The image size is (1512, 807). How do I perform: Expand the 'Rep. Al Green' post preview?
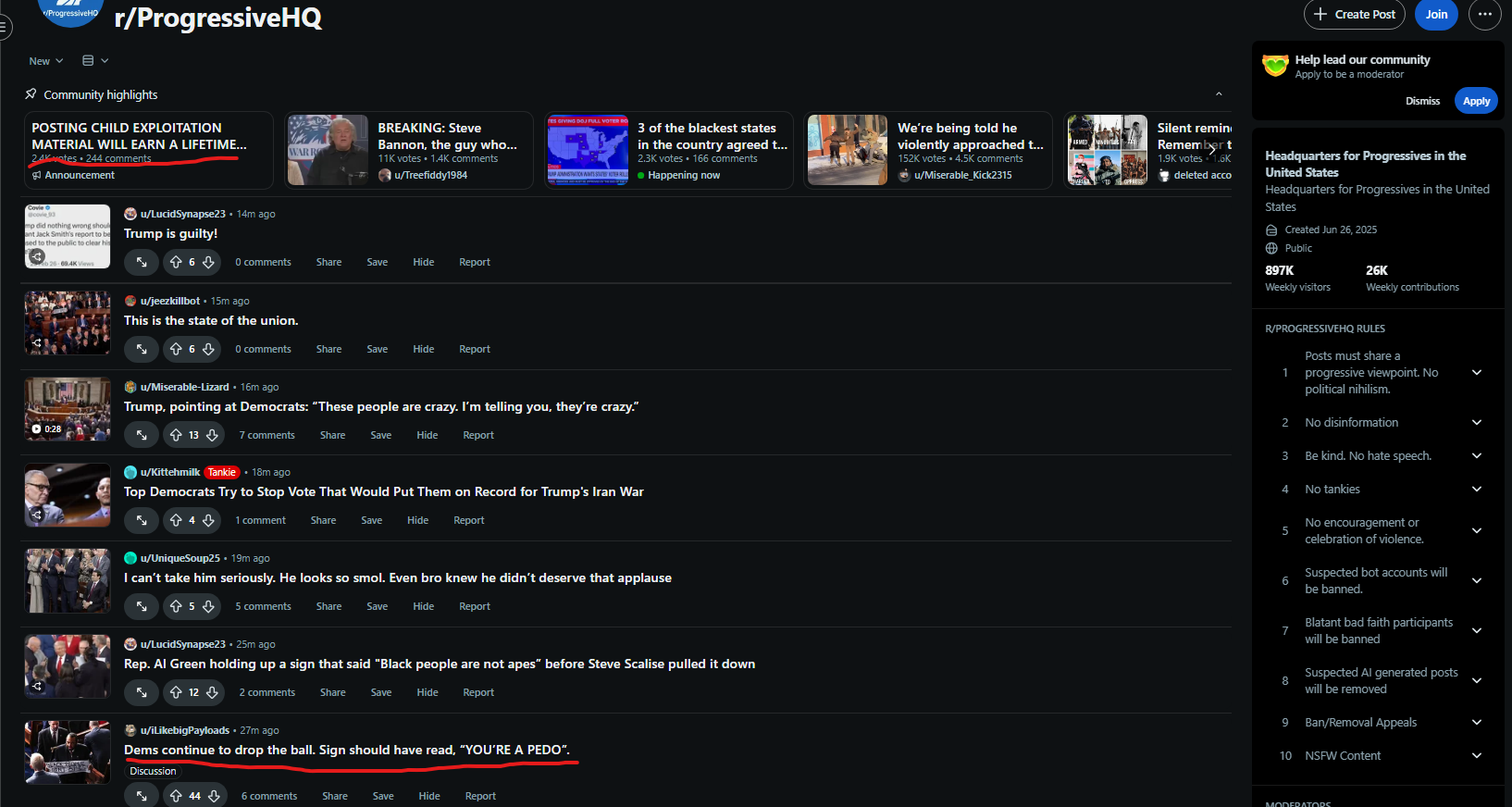click(142, 692)
